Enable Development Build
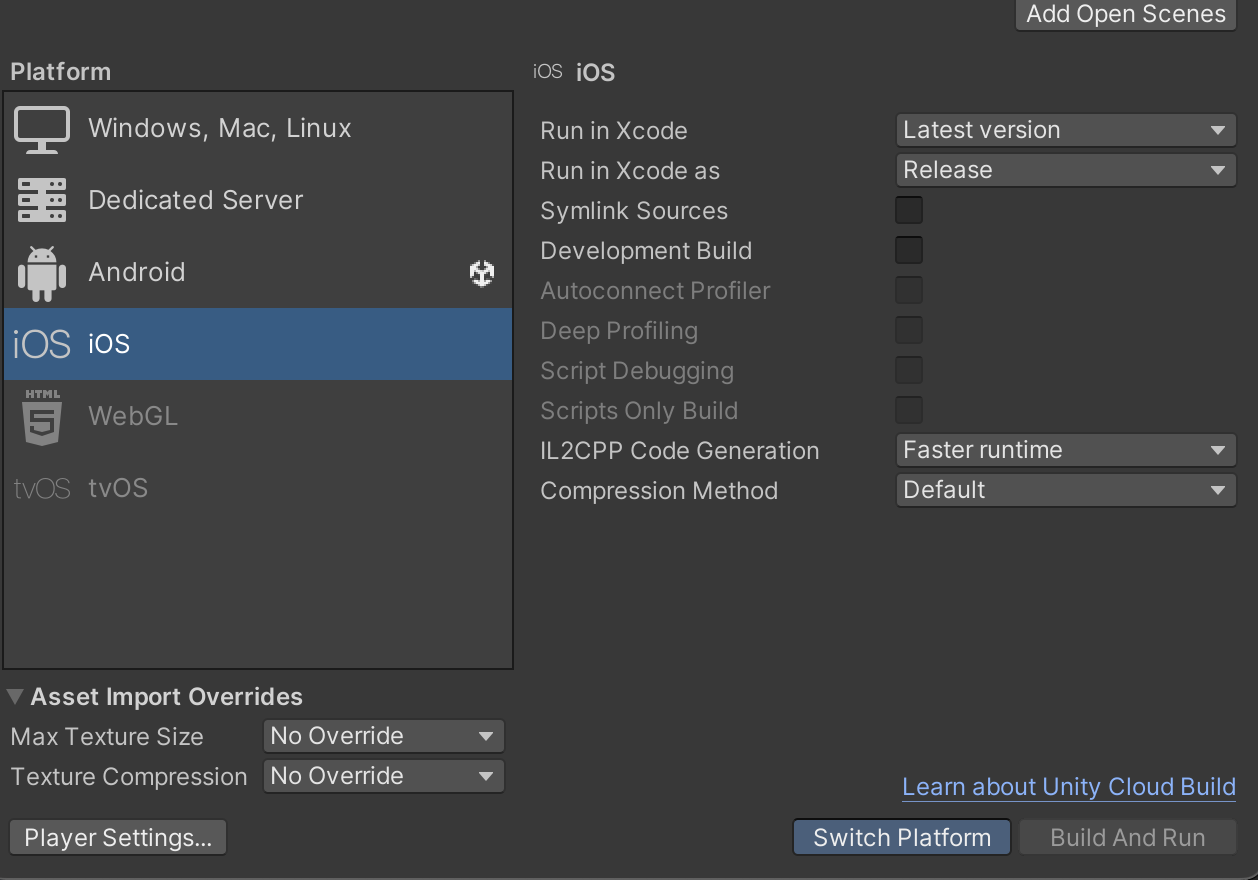Viewport: 1258px width, 880px height. tap(908, 250)
